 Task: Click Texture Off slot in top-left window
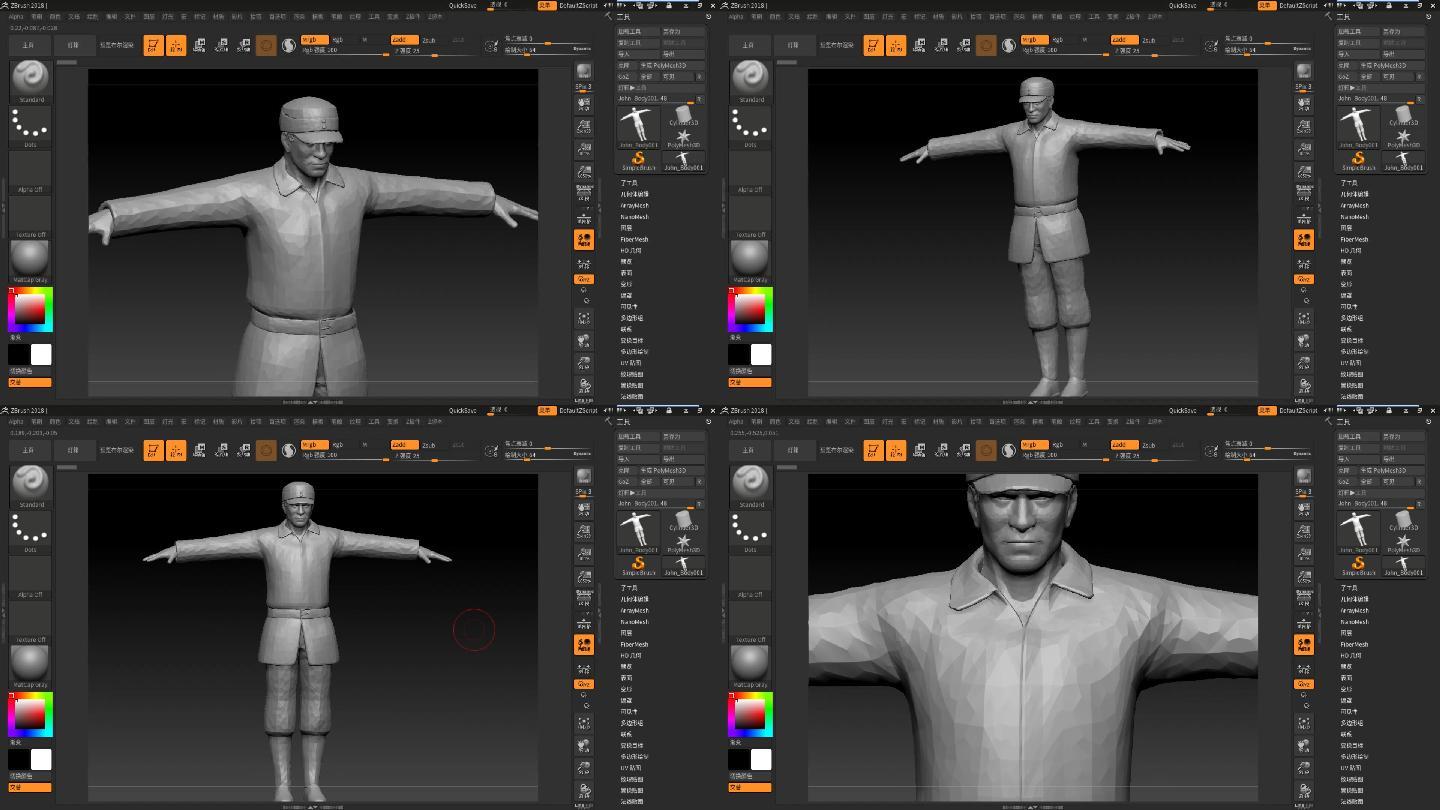click(x=30, y=217)
